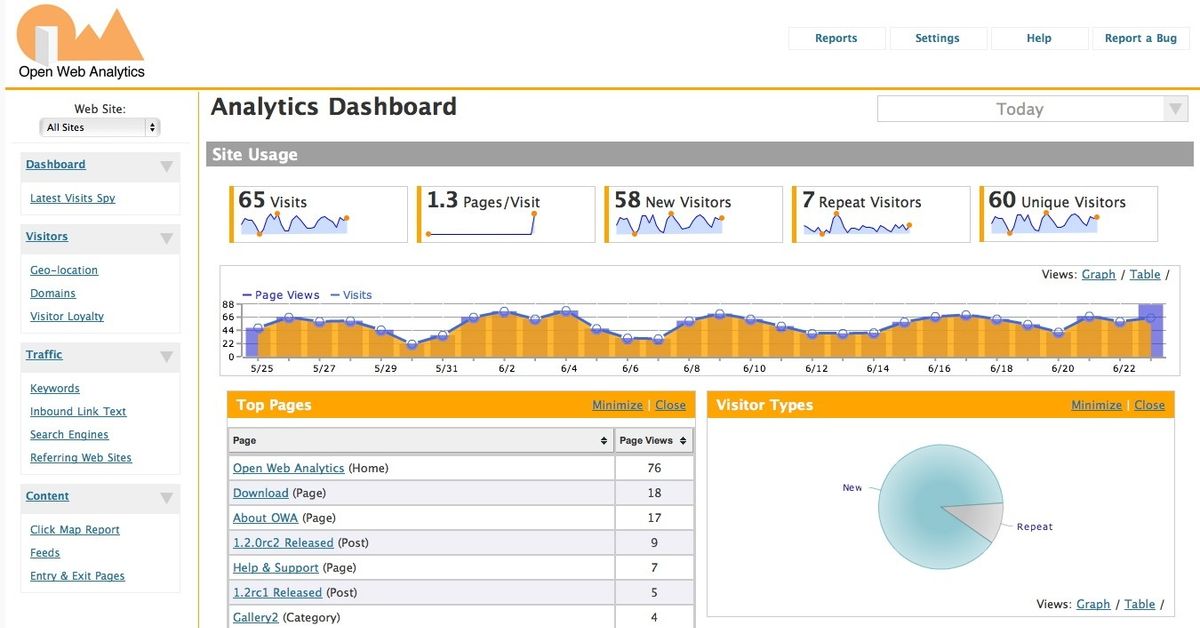
Task: Collapse the Visitors sidebar section
Action: 166,238
